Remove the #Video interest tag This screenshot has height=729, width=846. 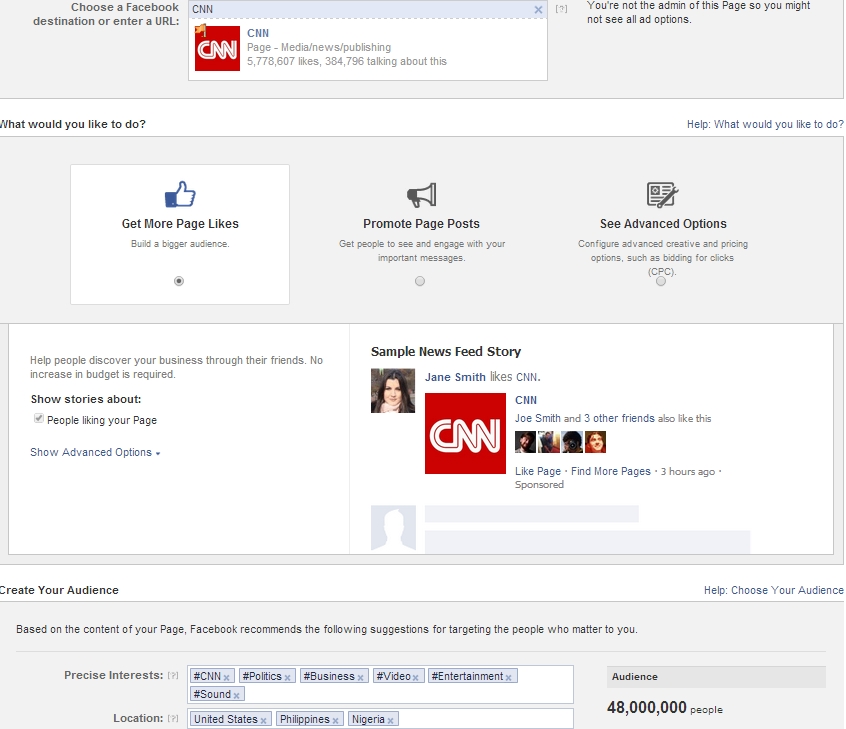(x=415, y=677)
